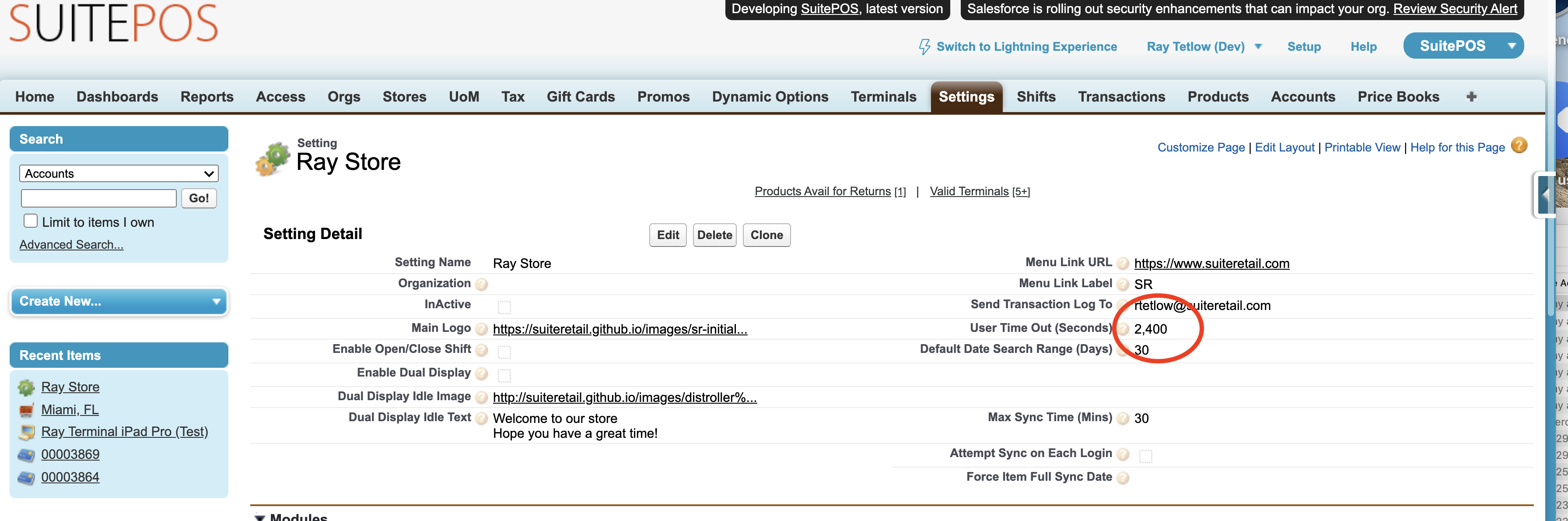This screenshot has width=1568, height=521.
Task: Click help icon beside Max Sync Time
Action: click(1123, 419)
